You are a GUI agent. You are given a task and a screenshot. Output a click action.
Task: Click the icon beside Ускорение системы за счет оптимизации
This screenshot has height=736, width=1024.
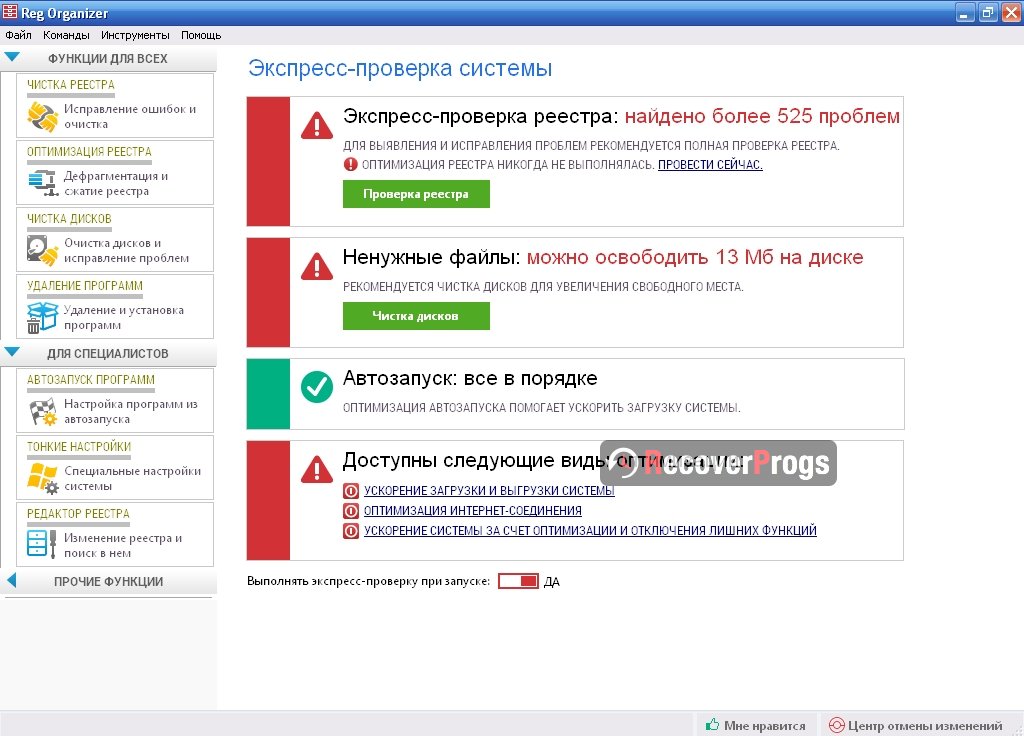click(x=351, y=531)
